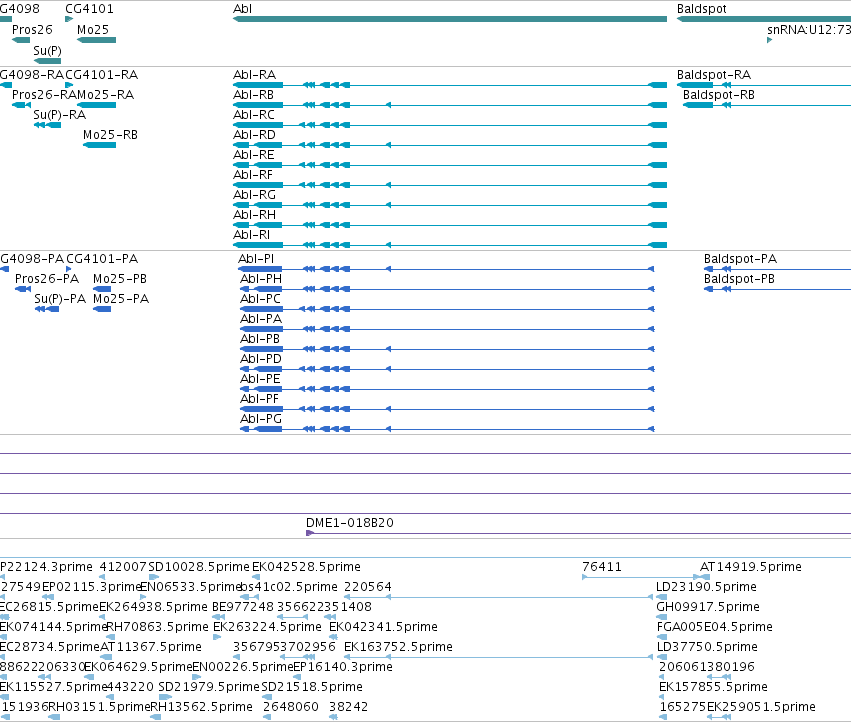This screenshot has height=722, width=851.
Task: Click the DME1-018B20 feature label
Action: [x=350, y=522]
